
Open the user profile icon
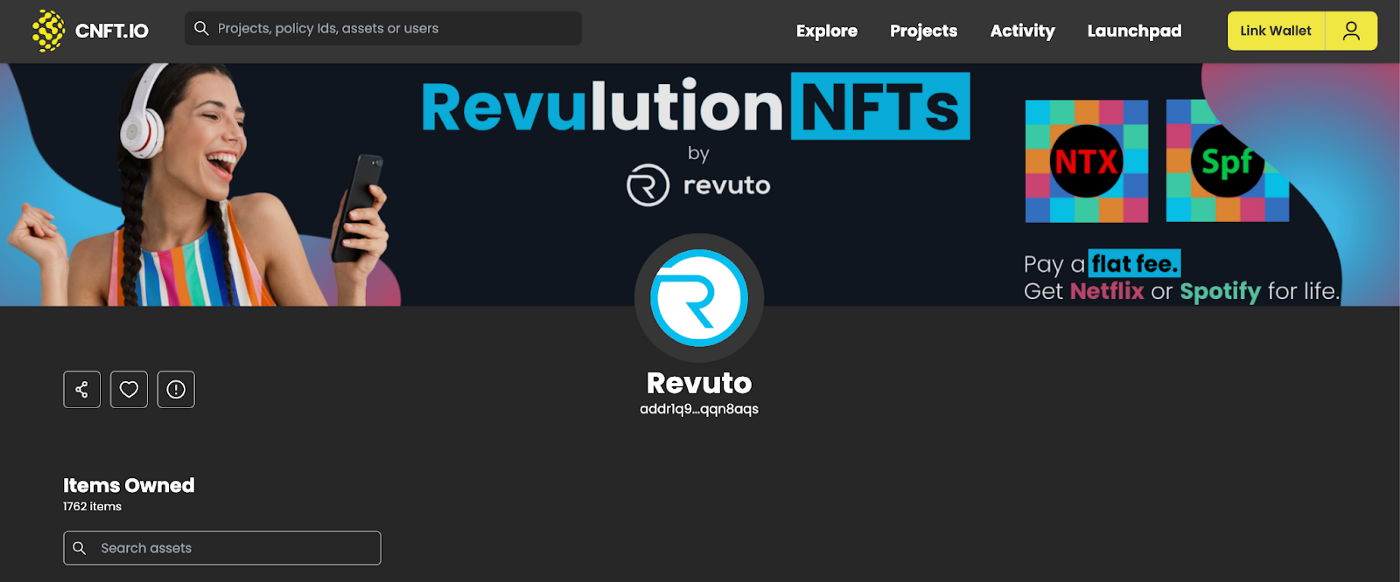pyautogui.click(x=1351, y=31)
